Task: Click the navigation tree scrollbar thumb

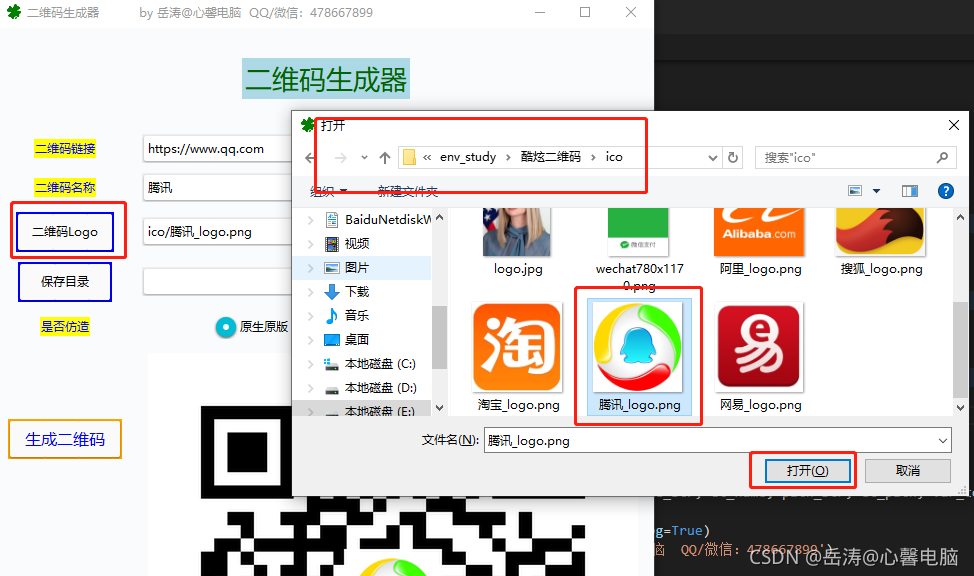Action: point(440,337)
